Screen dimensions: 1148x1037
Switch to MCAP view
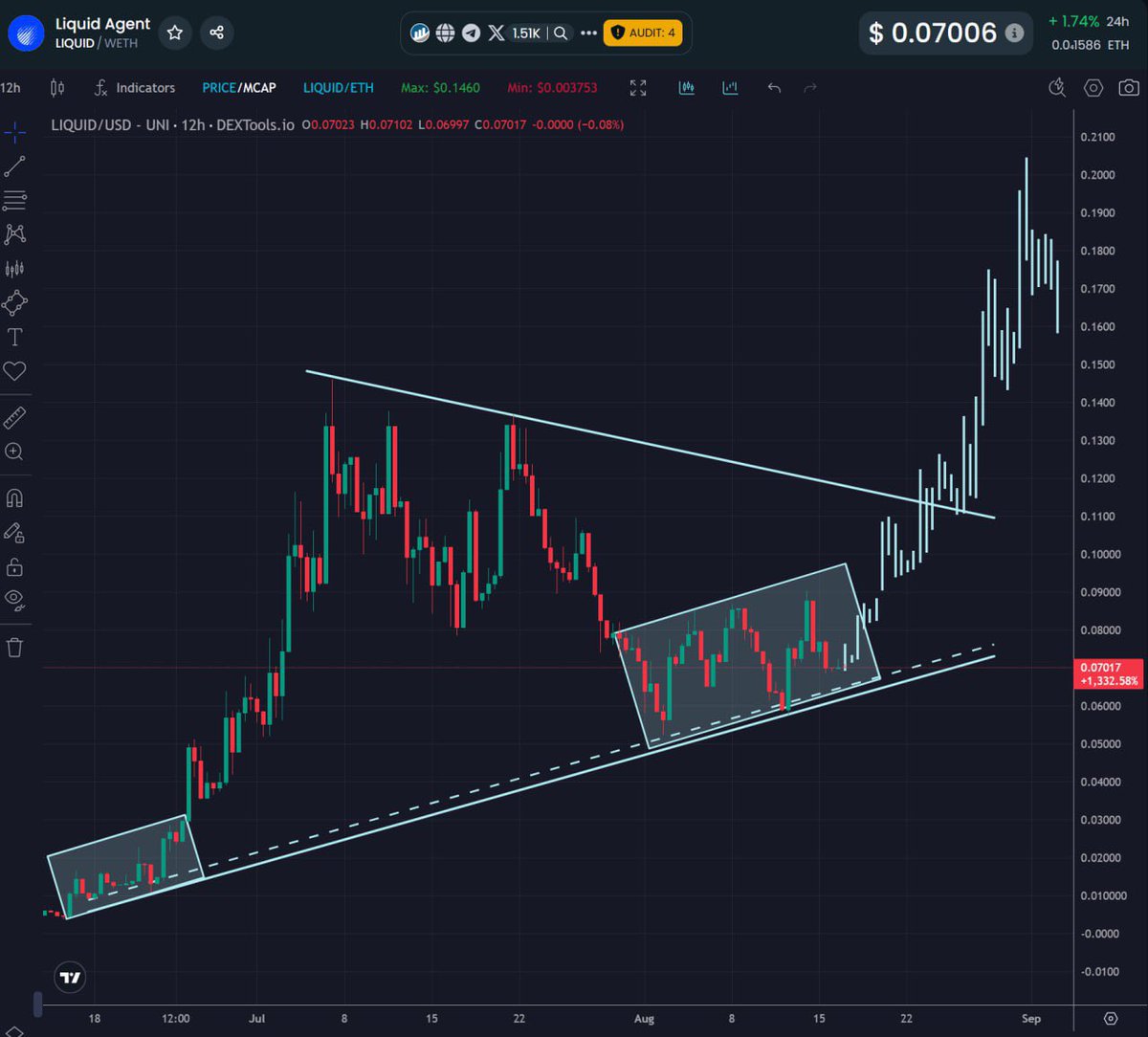(258, 88)
